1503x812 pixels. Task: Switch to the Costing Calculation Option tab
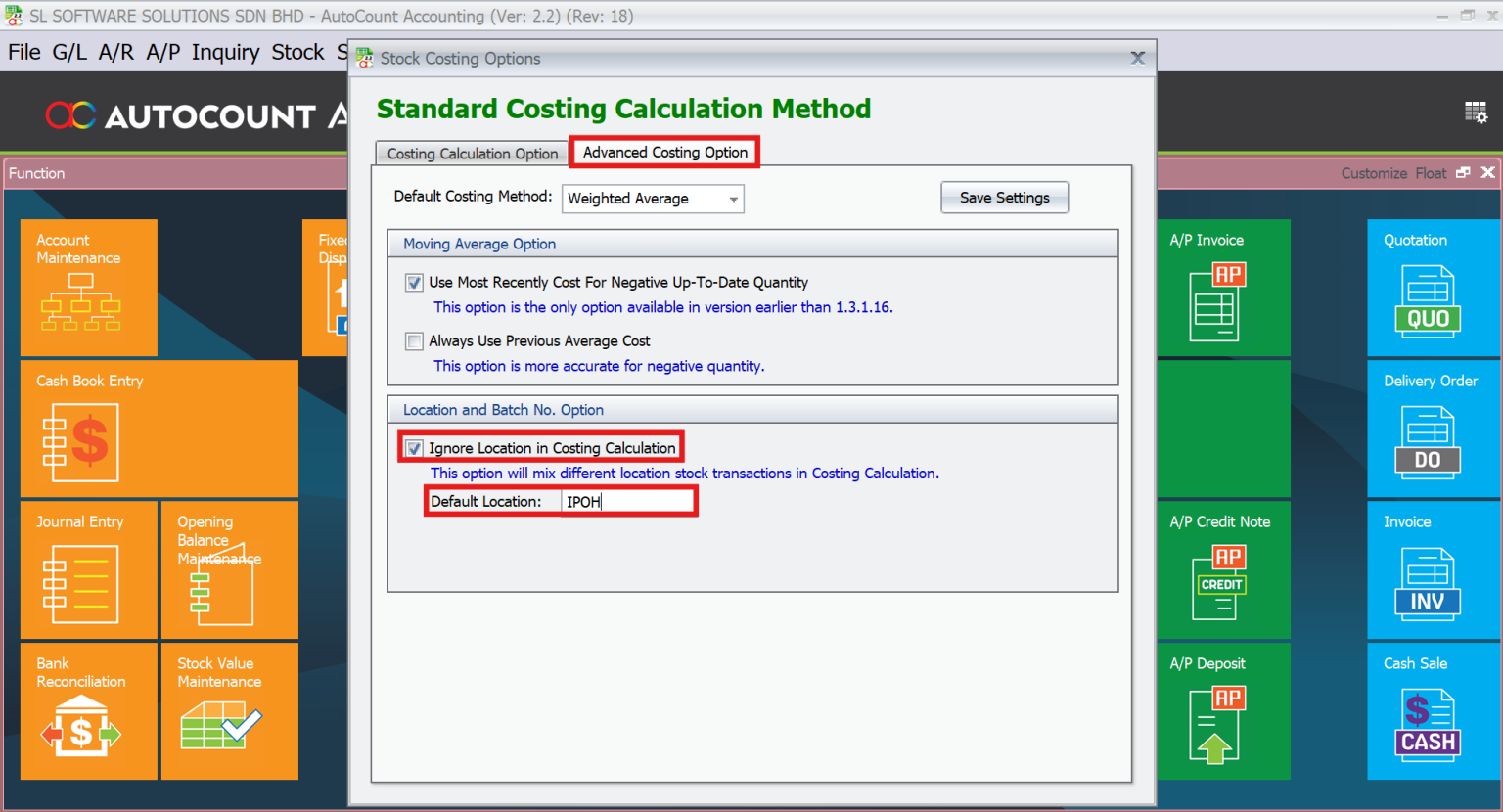pyautogui.click(x=471, y=153)
